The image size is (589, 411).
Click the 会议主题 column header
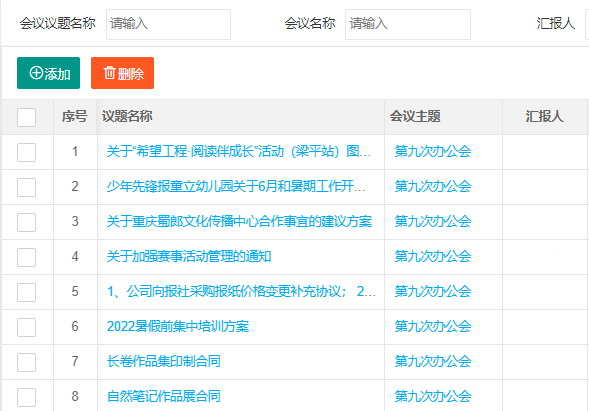[415, 116]
